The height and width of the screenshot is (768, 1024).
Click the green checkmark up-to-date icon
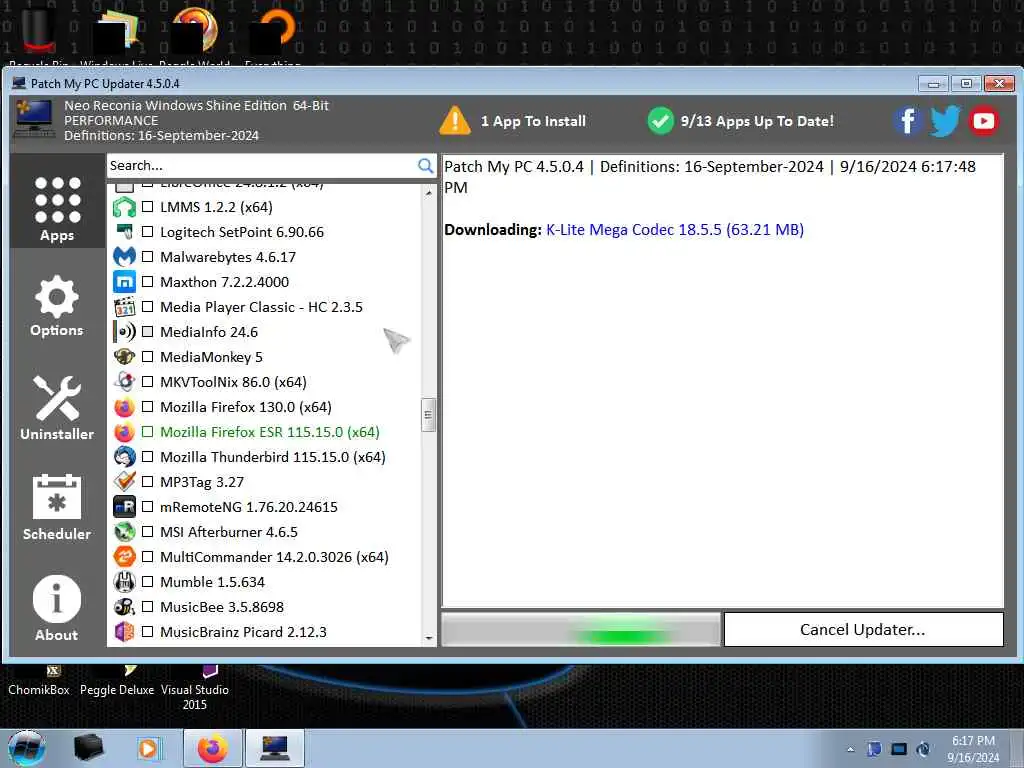[x=660, y=121]
